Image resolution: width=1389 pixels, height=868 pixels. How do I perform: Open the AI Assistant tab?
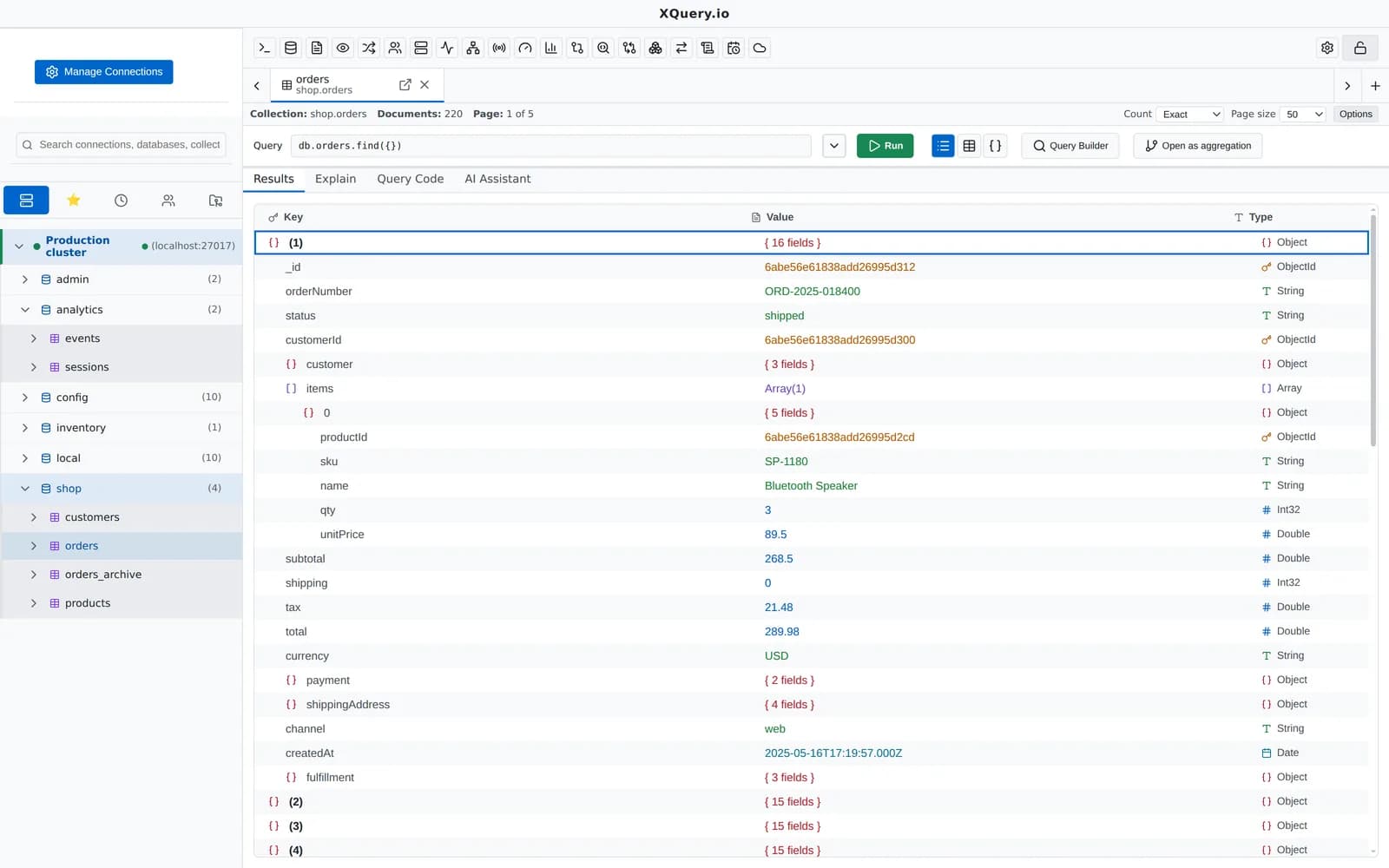pyautogui.click(x=497, y=179)
